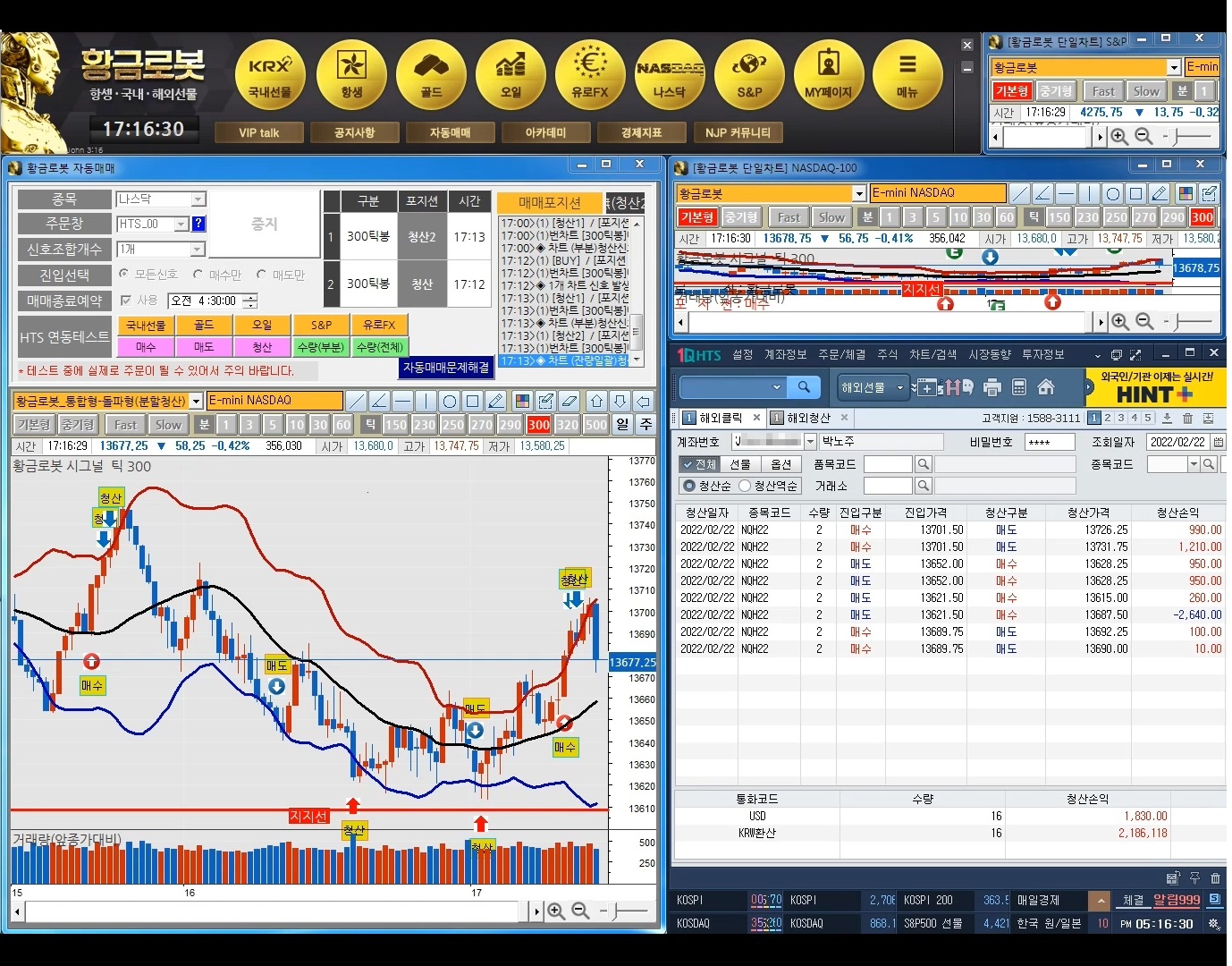Open the 유로FX euro button
Screen dimensions: 1232x966
tap(590, 75)
